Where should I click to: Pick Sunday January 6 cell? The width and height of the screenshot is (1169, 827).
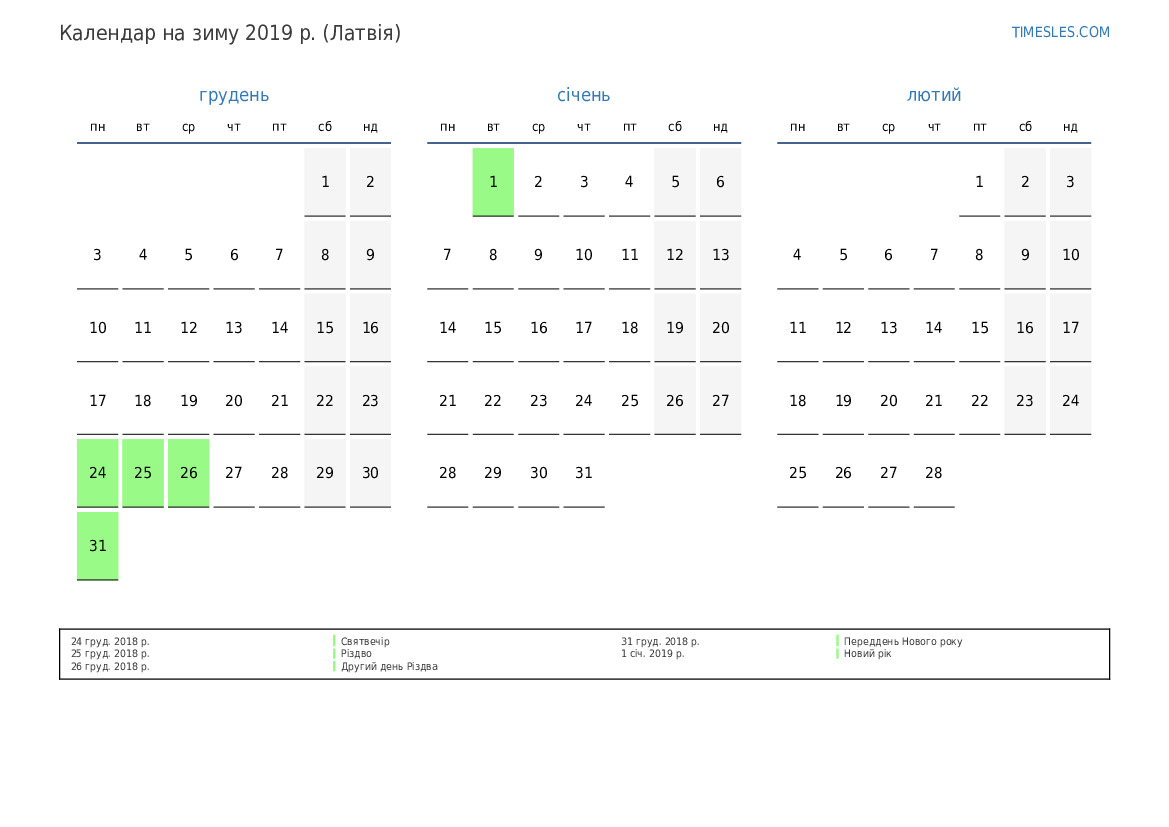click(x=720, y=182)
